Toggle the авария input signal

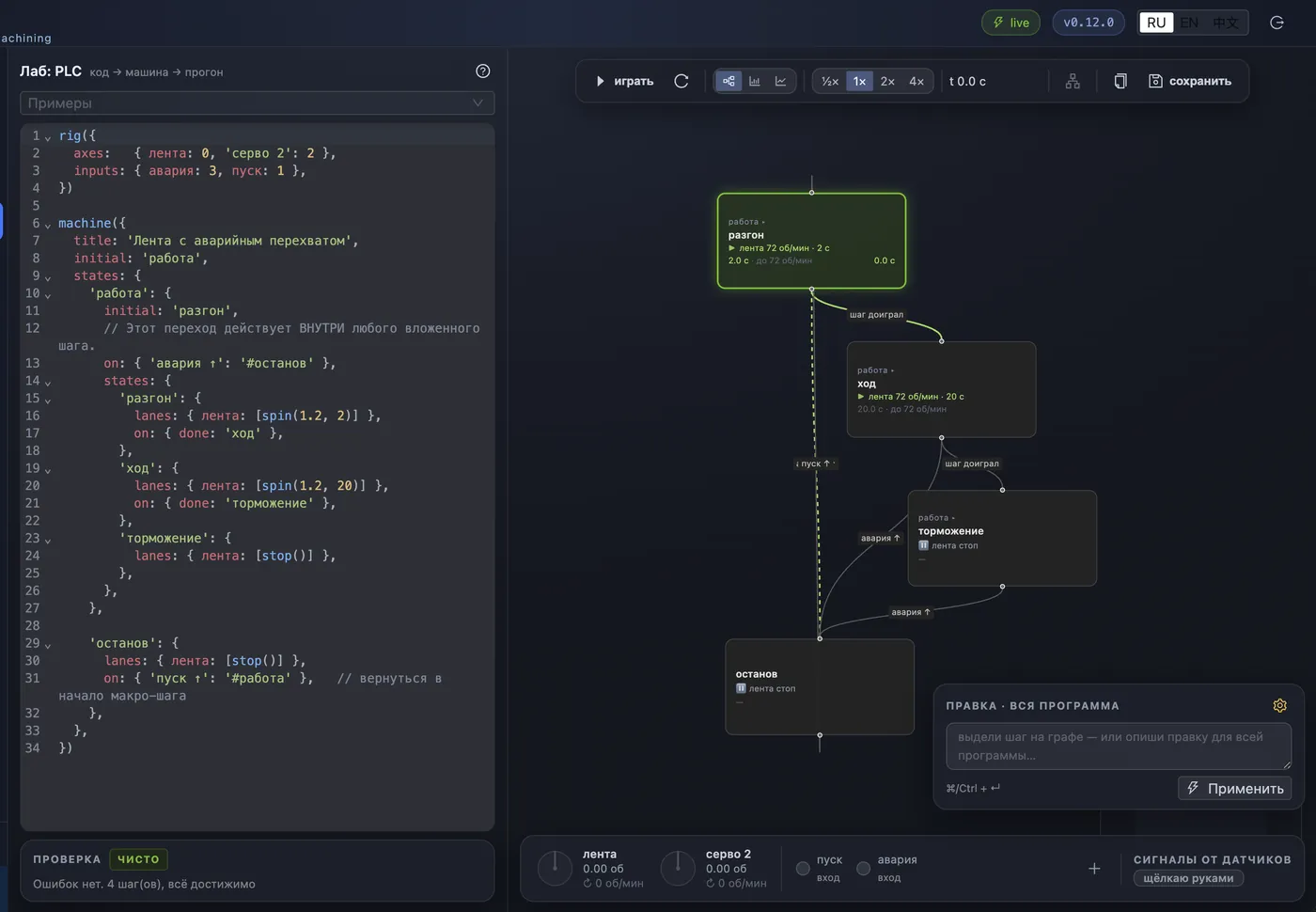(863, 869)
